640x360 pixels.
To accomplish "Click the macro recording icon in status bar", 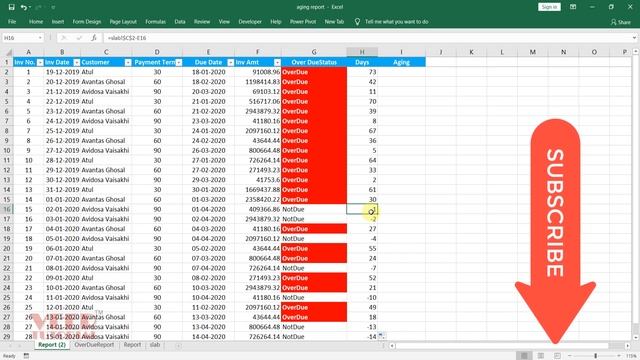I will click(26, 356).
